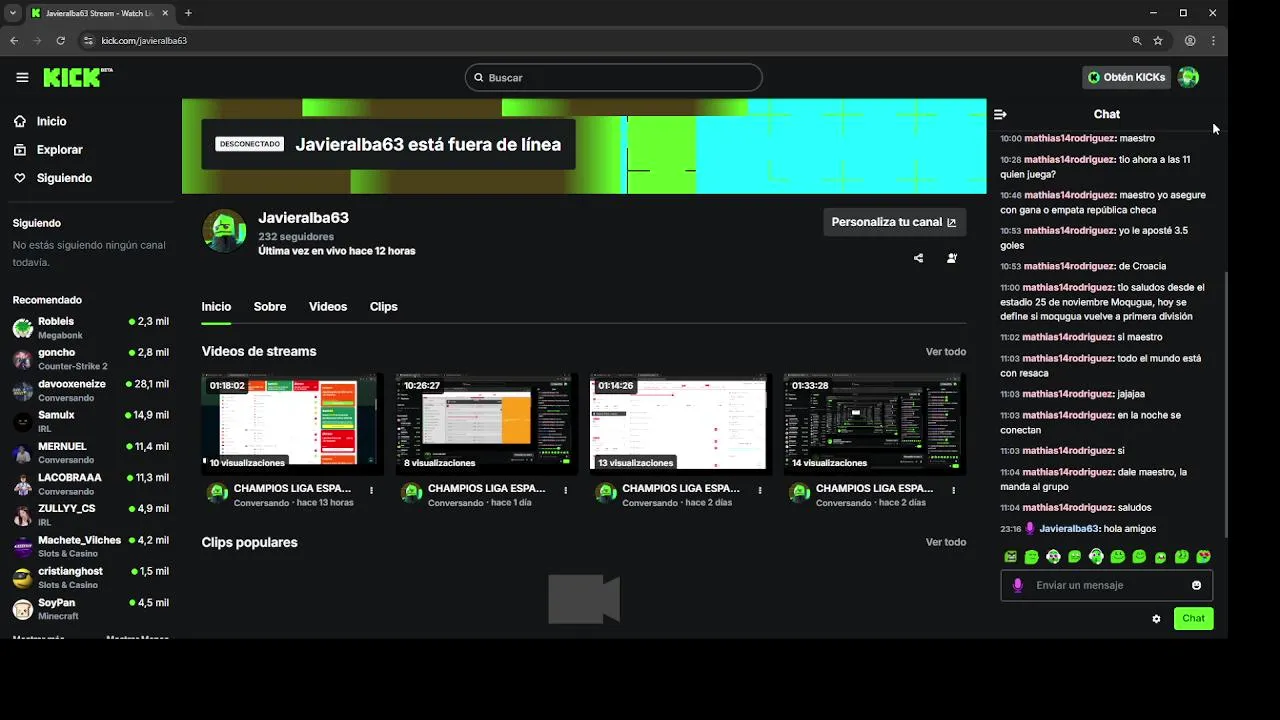This screenshot has width=1280, height=720.
Task: Open recommended channel goncho
Action: (90, 359)
